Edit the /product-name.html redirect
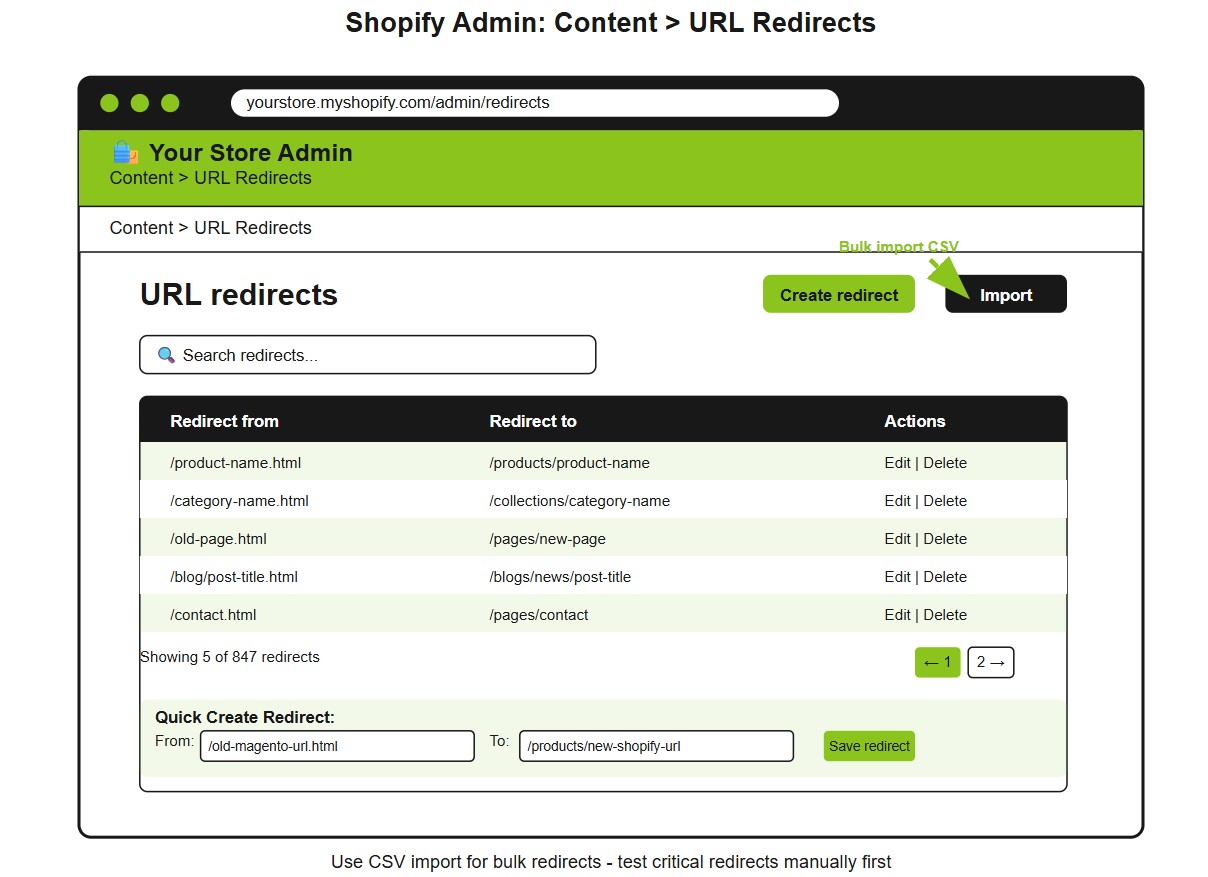Image resolution: width=1208 pixels, height=877 pixels. (897, 463)
